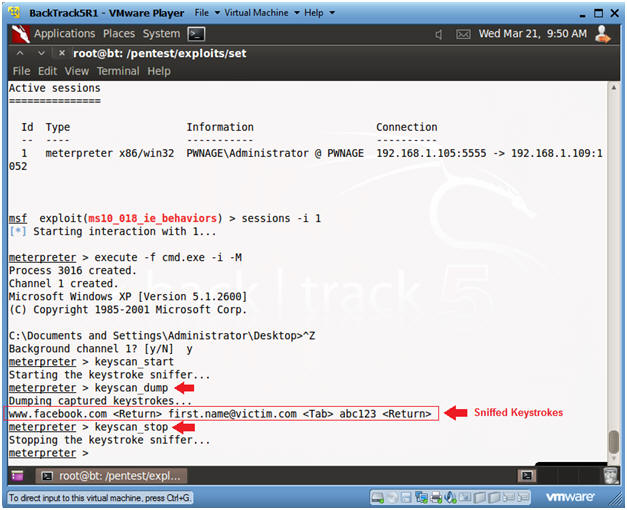Click the VMware Player app icon in the title bar

click(x=15, y=13)
